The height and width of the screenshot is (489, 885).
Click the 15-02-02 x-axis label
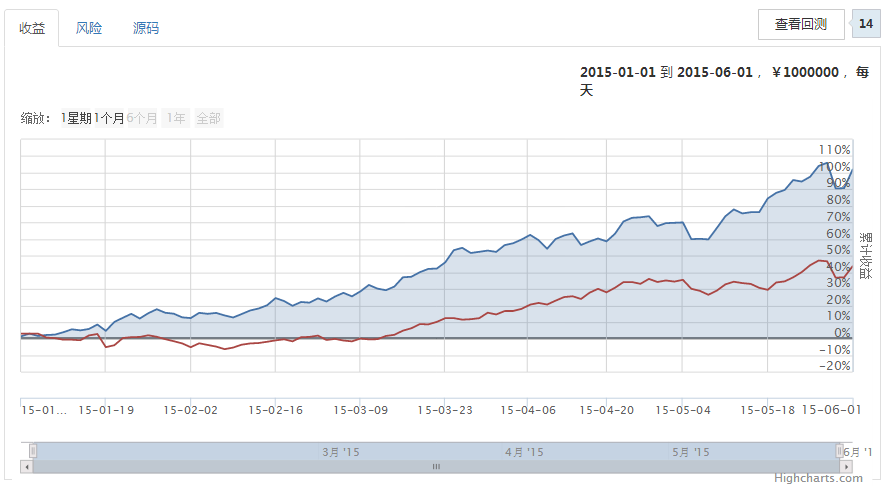tap(190, 411)
